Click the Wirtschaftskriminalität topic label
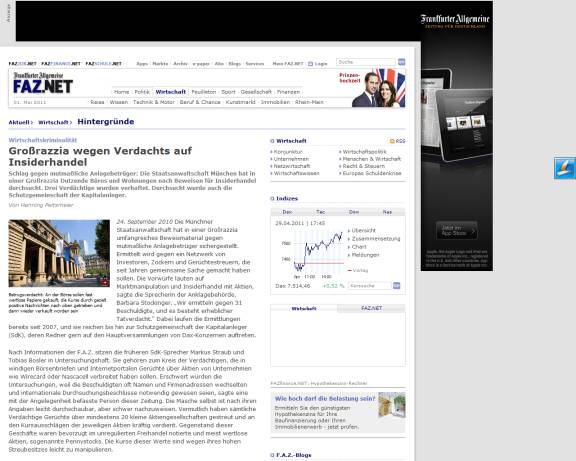 43,140
